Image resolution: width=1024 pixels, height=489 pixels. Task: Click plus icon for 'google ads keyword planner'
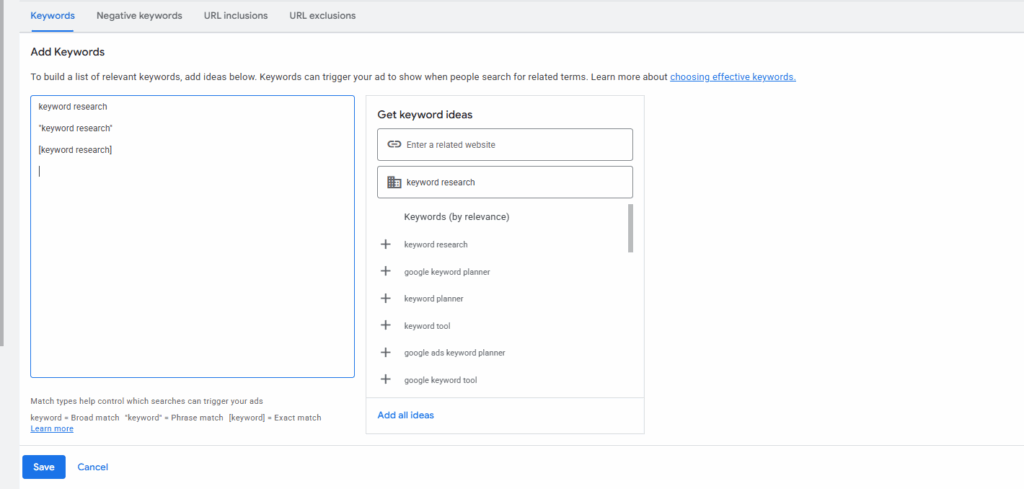386,352
